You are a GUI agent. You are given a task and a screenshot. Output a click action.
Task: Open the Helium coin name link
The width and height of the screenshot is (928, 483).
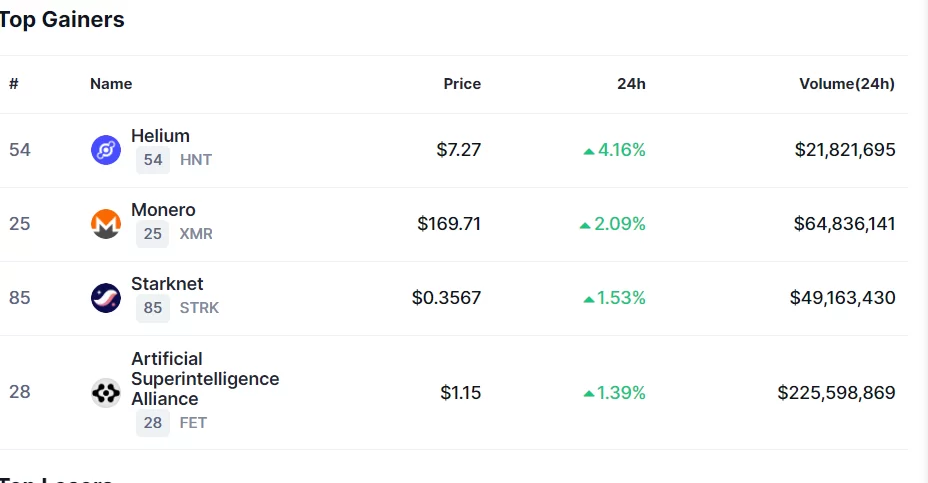point(160,136)
